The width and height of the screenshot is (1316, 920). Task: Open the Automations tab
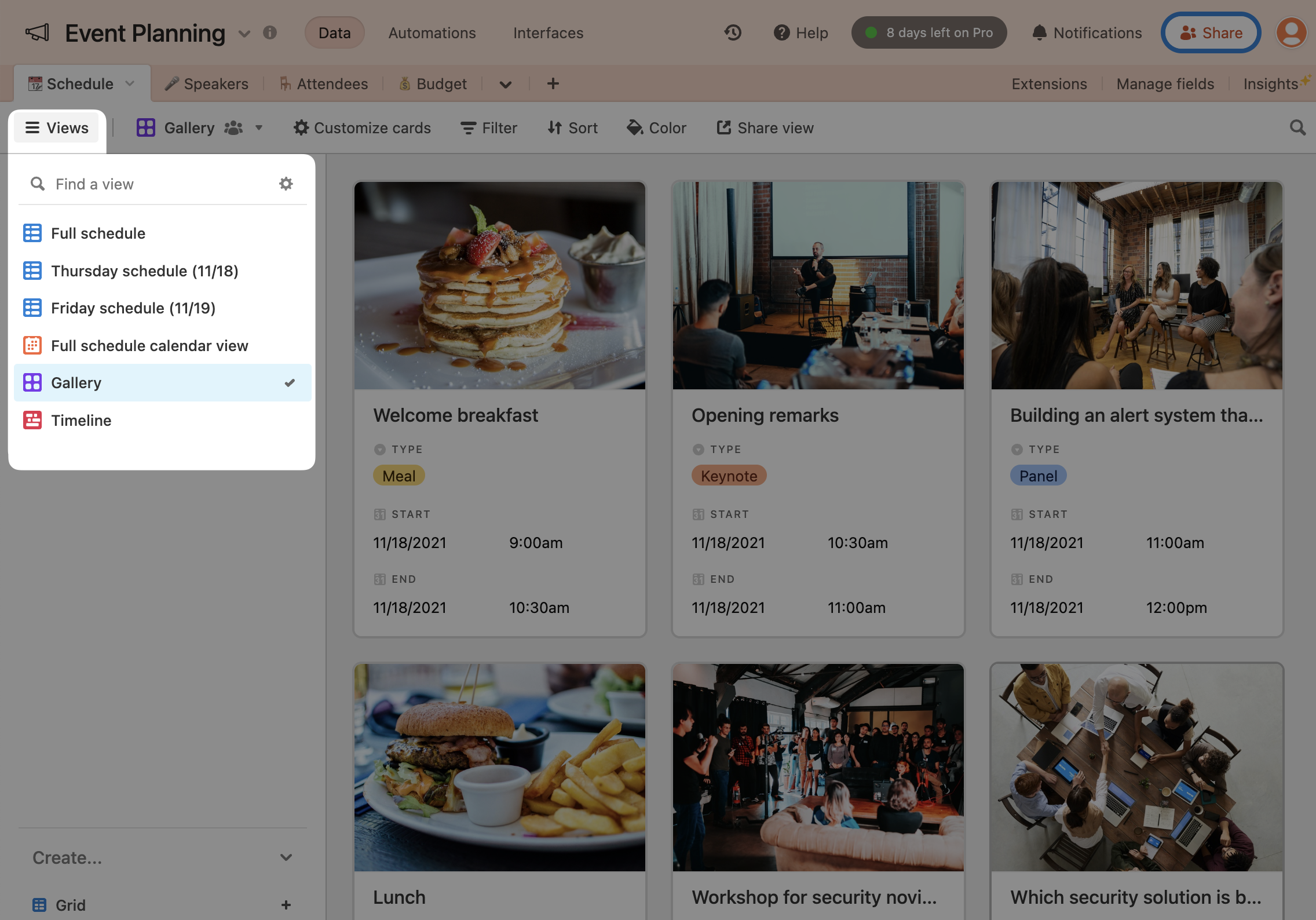(x=432, y=32)
